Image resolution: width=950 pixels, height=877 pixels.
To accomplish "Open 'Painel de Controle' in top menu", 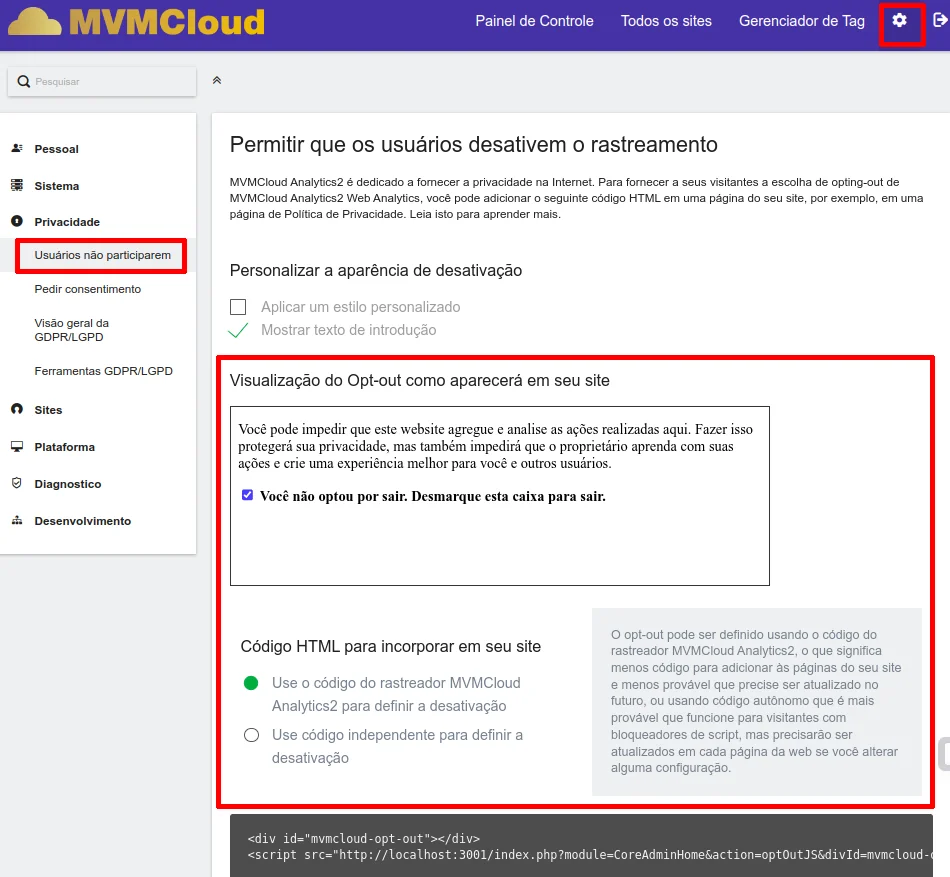I will click(x=534, y=21).
